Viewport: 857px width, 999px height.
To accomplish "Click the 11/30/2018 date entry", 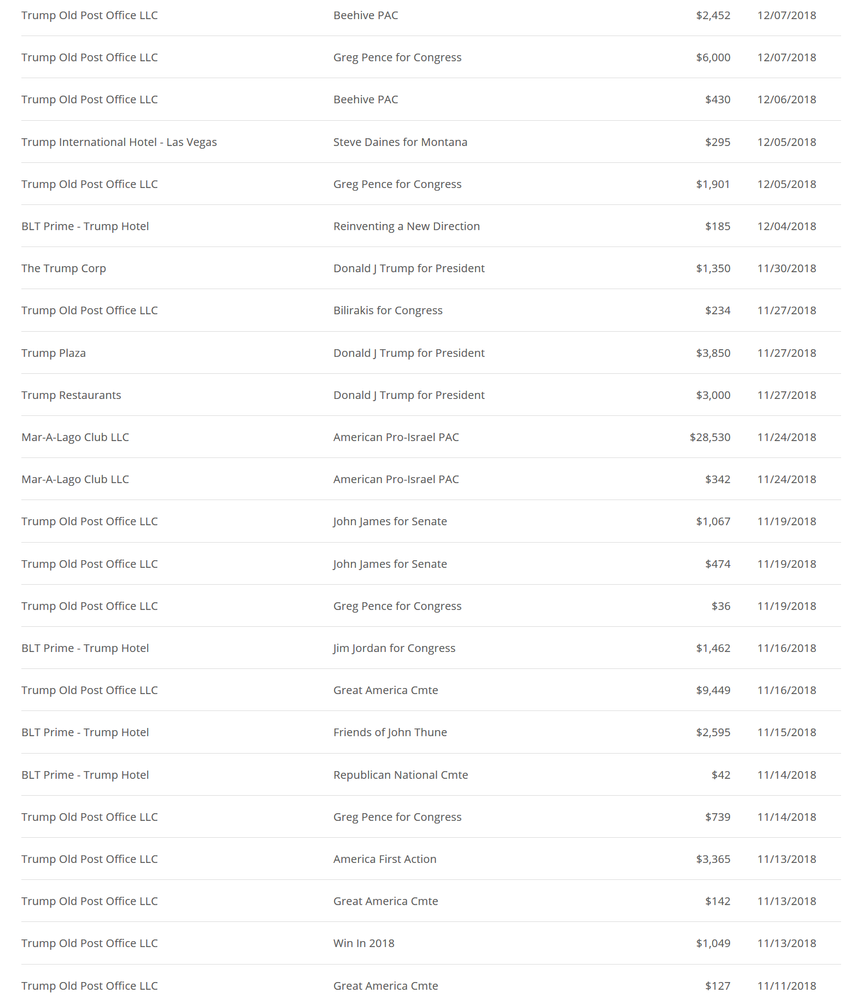I will [x=786, y=268].
